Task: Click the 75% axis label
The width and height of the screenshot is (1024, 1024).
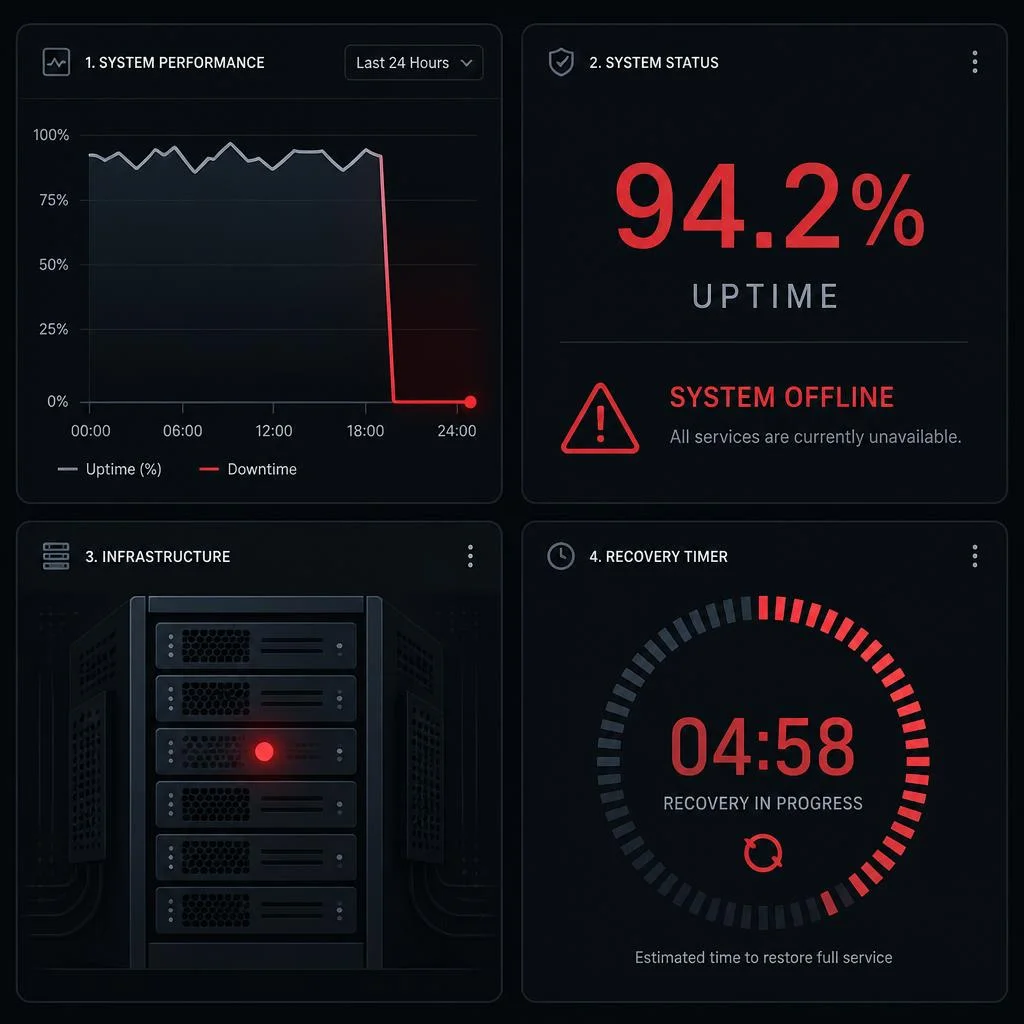Action: pyautogui.click(x=54, y=200)
